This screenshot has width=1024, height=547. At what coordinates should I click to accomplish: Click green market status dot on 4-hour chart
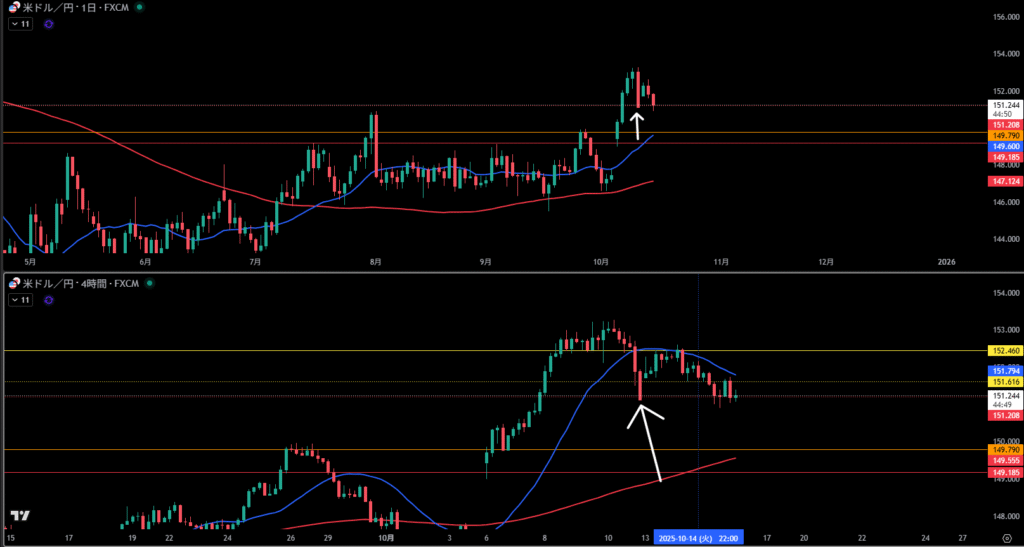coord(148,284)
